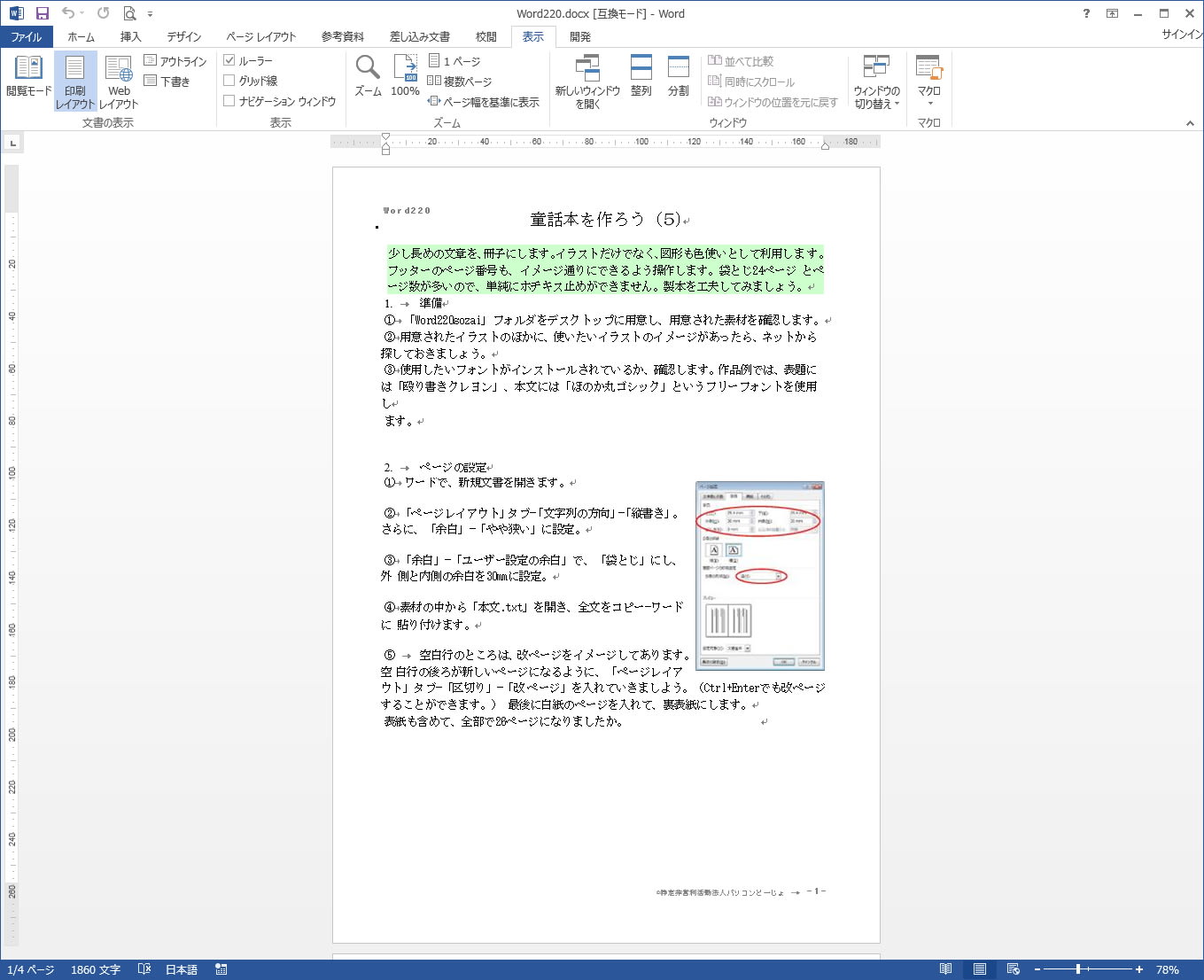1204x980 pixels.
Task: Click the save icon in title bar
Action: coord(42,13)
